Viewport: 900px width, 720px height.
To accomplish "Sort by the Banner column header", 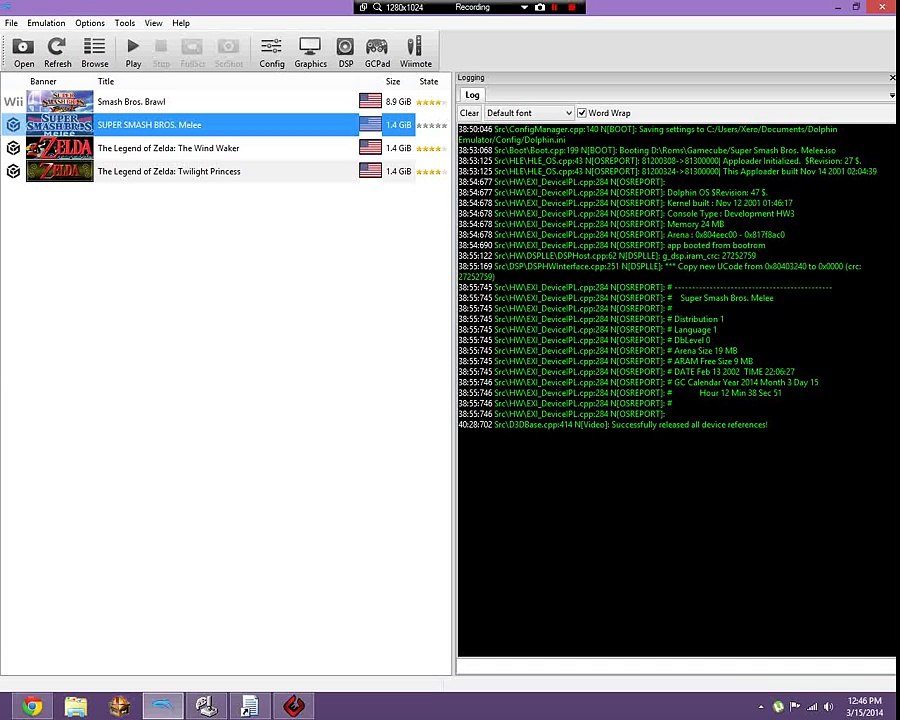I will [43, 82].
